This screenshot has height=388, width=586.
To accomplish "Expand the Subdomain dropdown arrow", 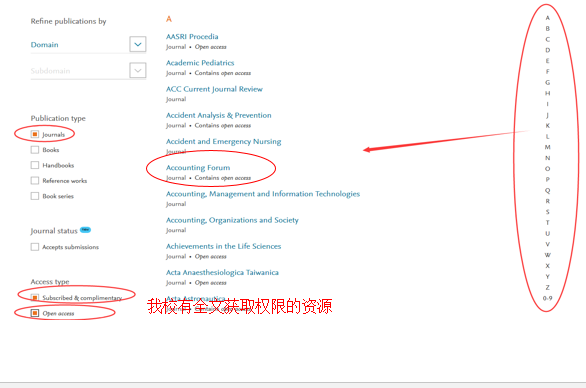I will [x=138, y=70].
